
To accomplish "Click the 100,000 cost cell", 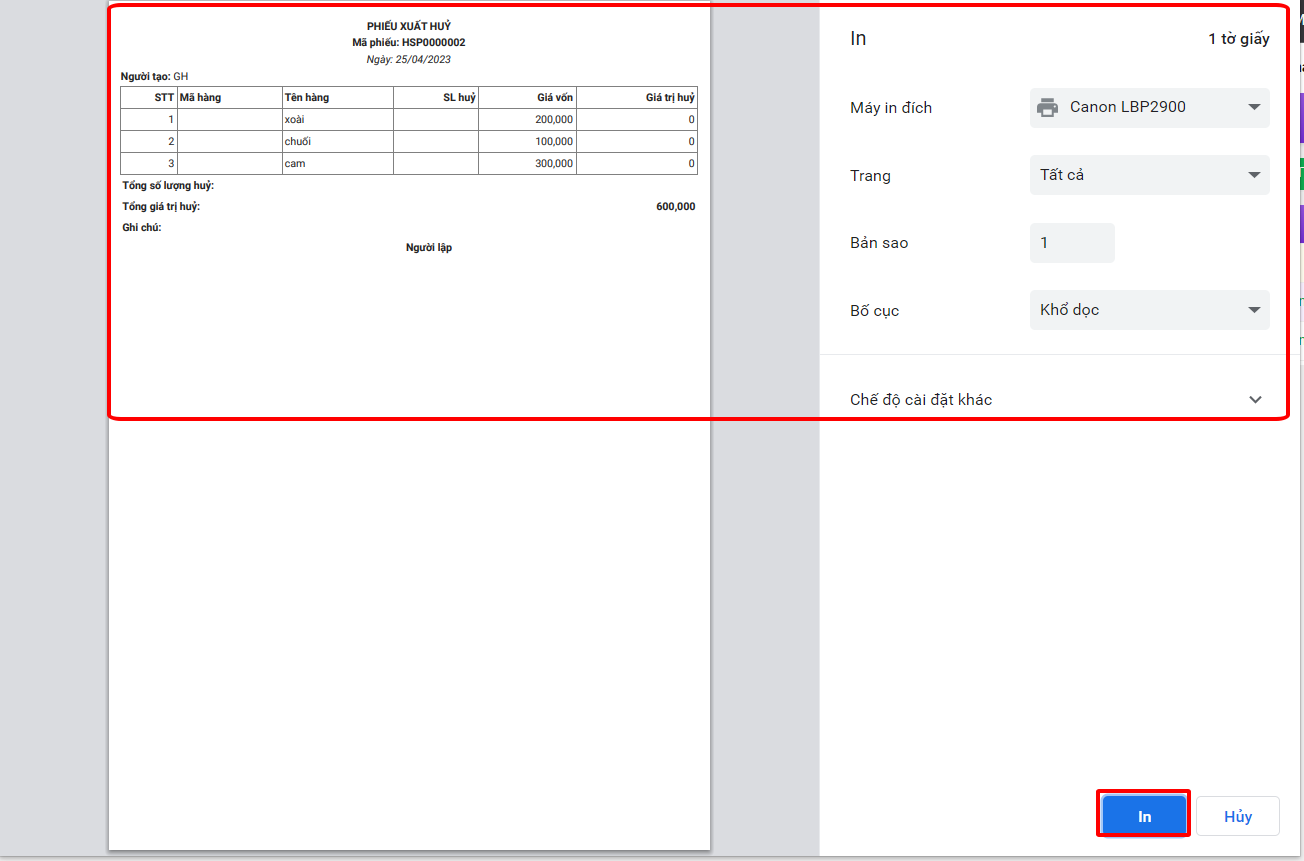I will tap(527, 142).
